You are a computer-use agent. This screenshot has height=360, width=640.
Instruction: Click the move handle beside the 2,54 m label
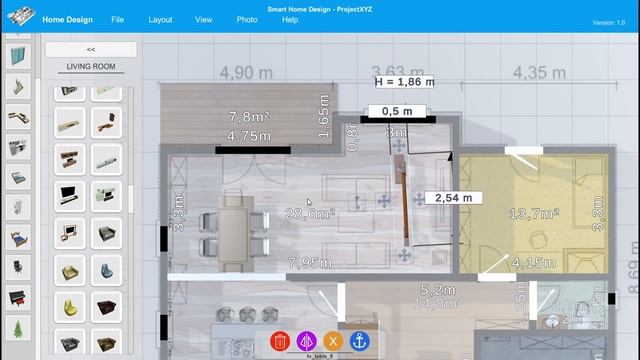(419, 200)
